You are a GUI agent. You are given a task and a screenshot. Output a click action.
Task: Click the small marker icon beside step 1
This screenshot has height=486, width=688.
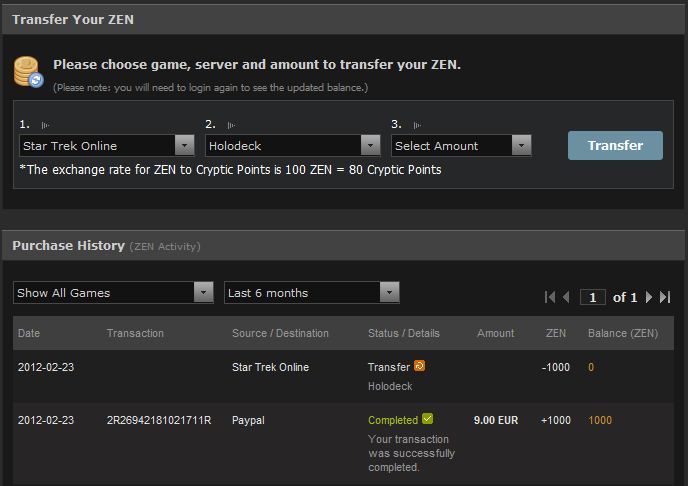point(45,125)
